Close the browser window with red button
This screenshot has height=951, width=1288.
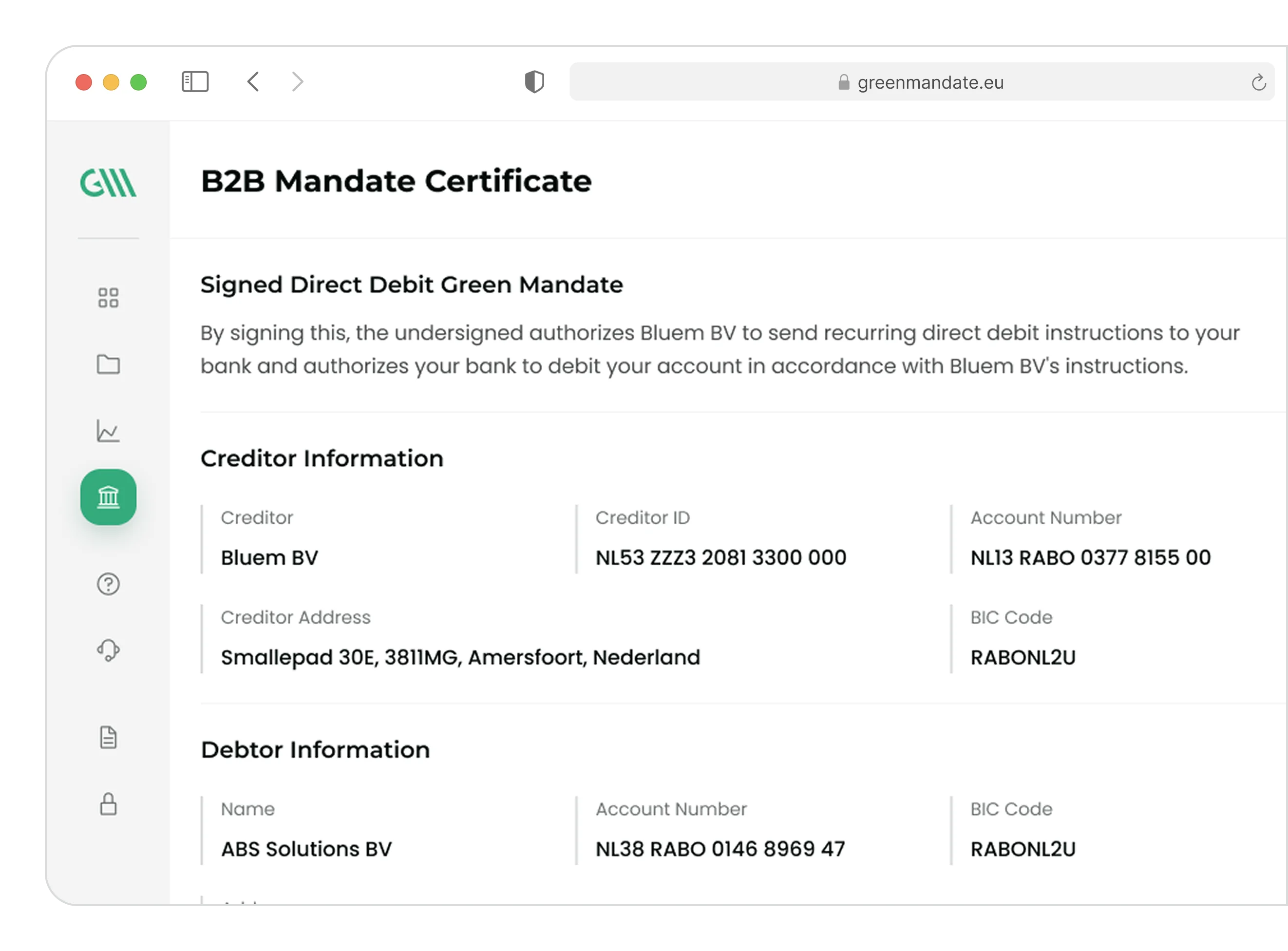[x=84, y=82]
